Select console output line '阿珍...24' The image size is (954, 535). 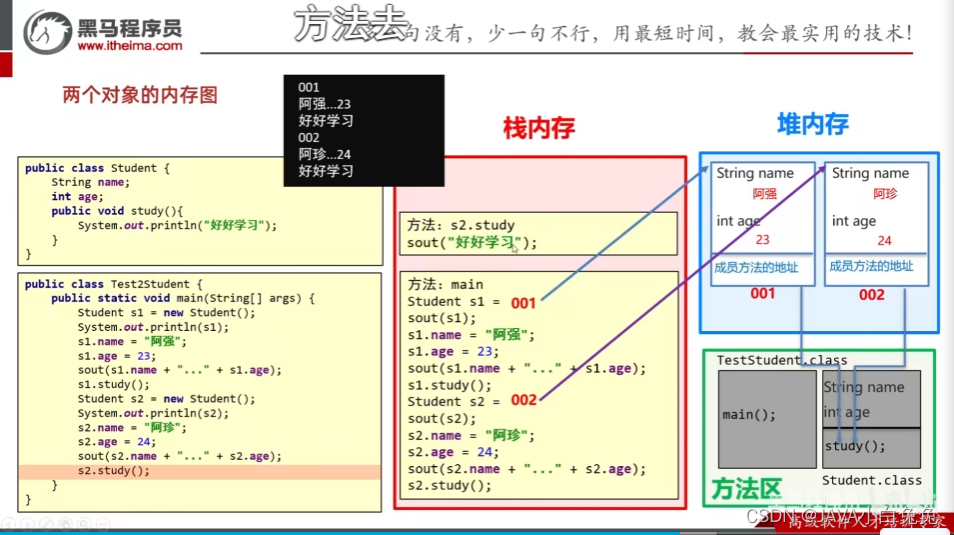point(324,154)
